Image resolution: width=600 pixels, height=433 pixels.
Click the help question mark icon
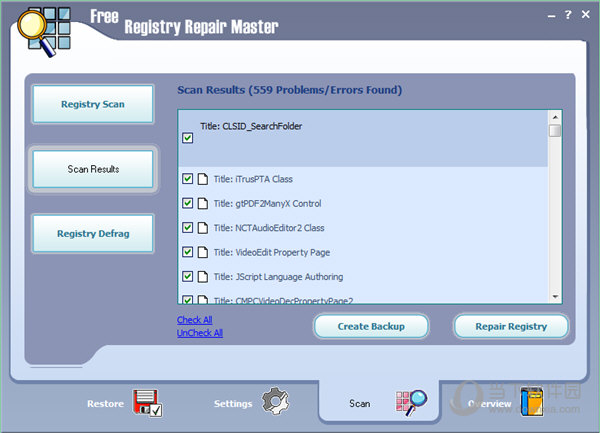[x=568, y=15]
